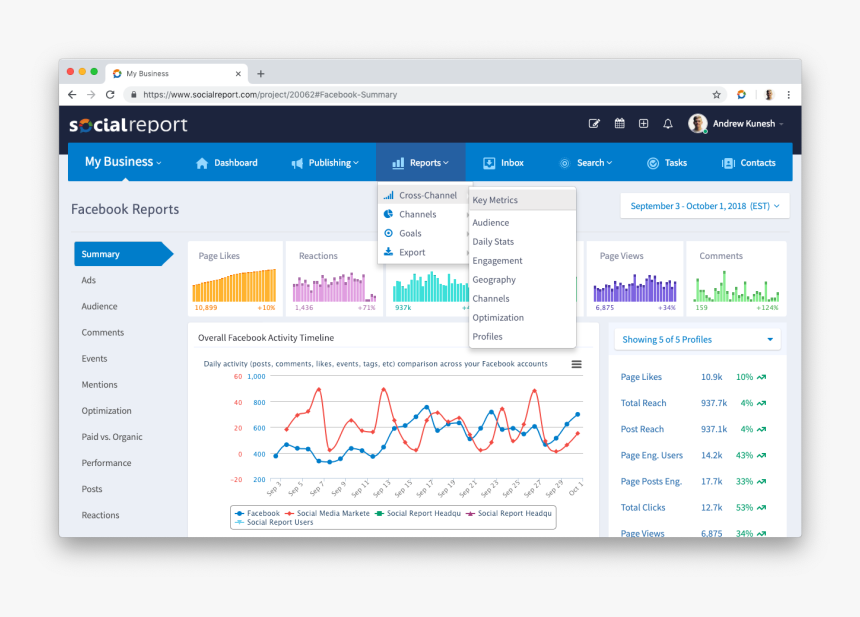The width and height of the screenshot is (860, 617).
Task: Select the Summary sidebar tab
Action: pyautogui.click(x=123, y=254)
